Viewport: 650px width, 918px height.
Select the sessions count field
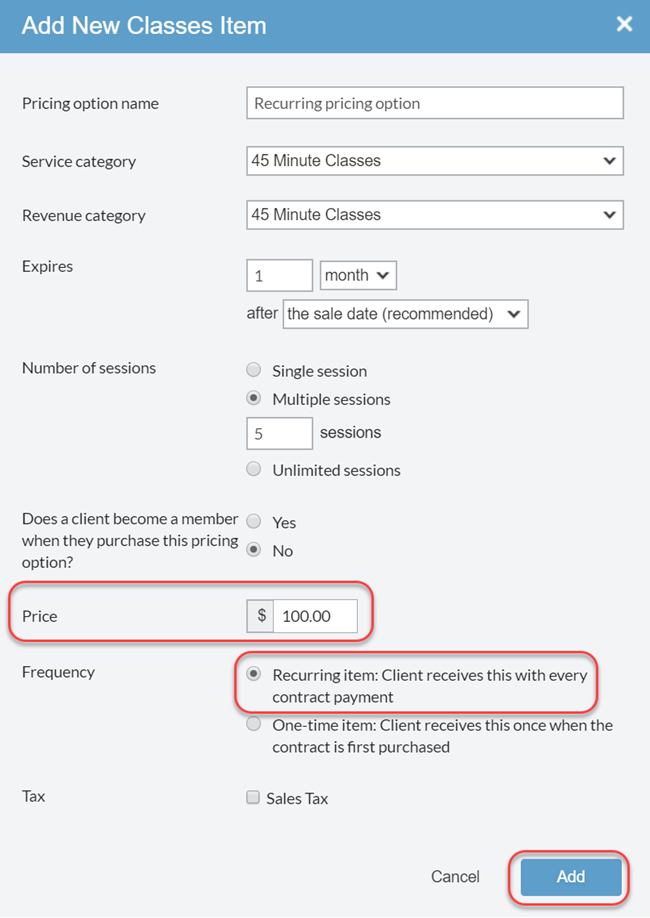(278, 433)
